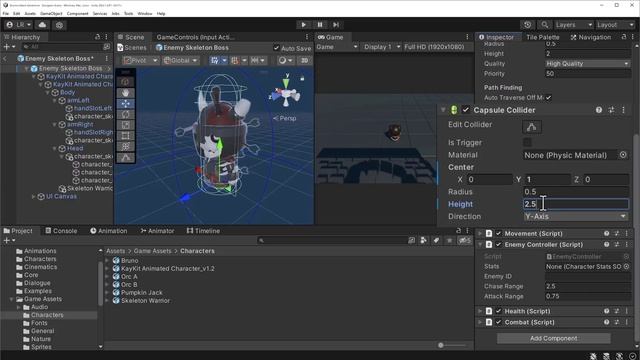
Task: Toggle Auto Traverse Off Mesh checkbox
Action: tap(549, 98)
